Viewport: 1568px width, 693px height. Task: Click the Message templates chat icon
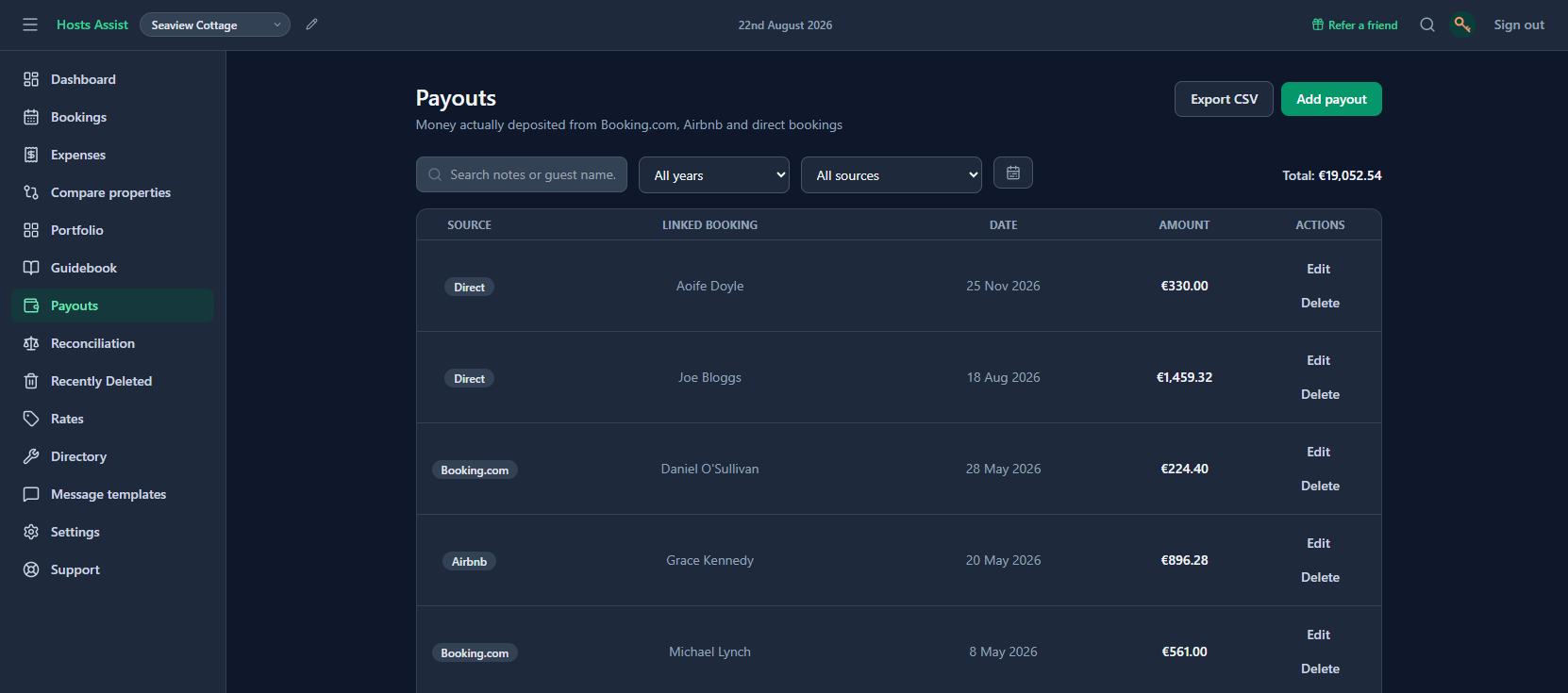pos(31,494)
